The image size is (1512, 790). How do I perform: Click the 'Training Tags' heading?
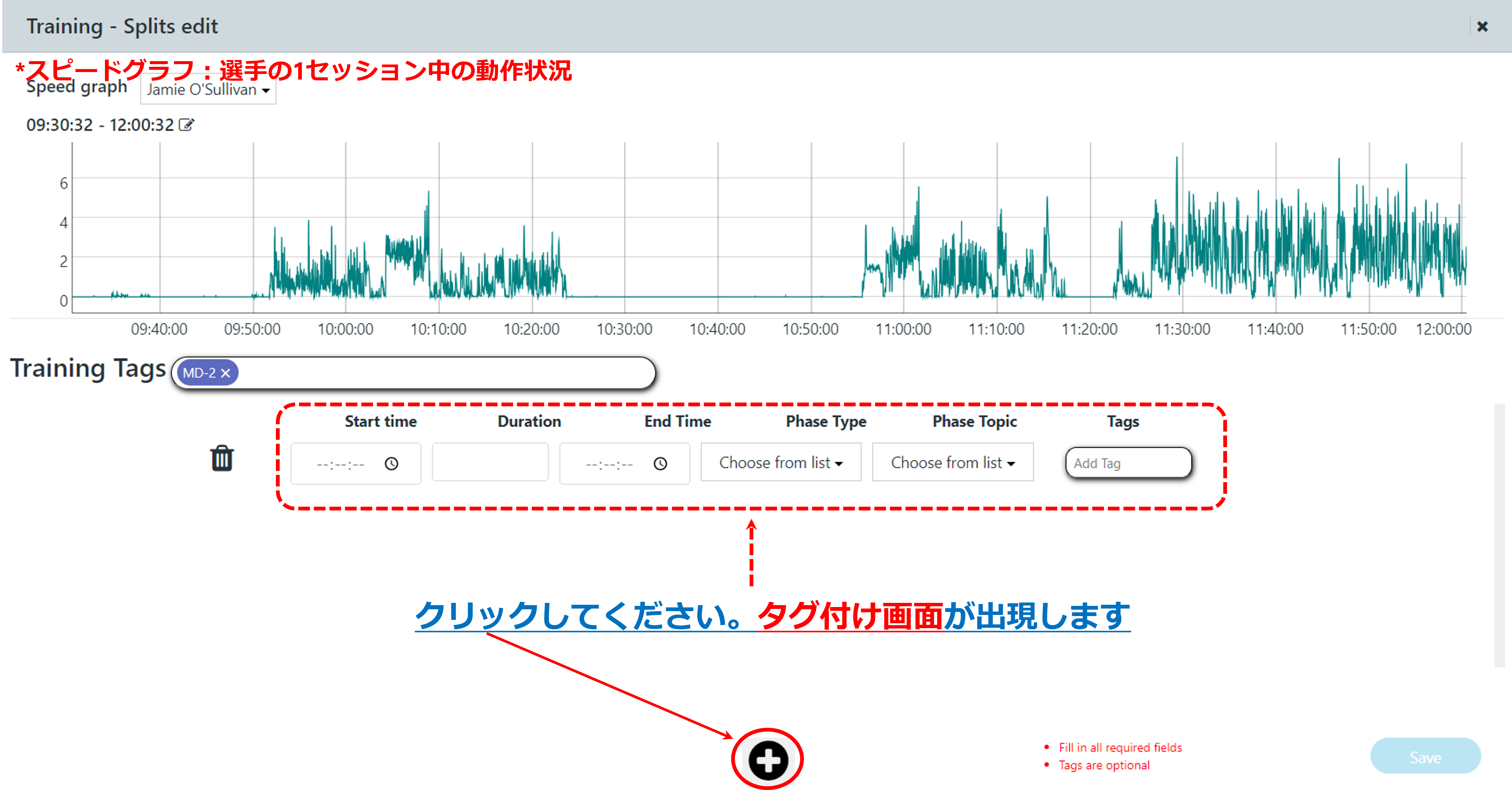[x=88, y=368]
